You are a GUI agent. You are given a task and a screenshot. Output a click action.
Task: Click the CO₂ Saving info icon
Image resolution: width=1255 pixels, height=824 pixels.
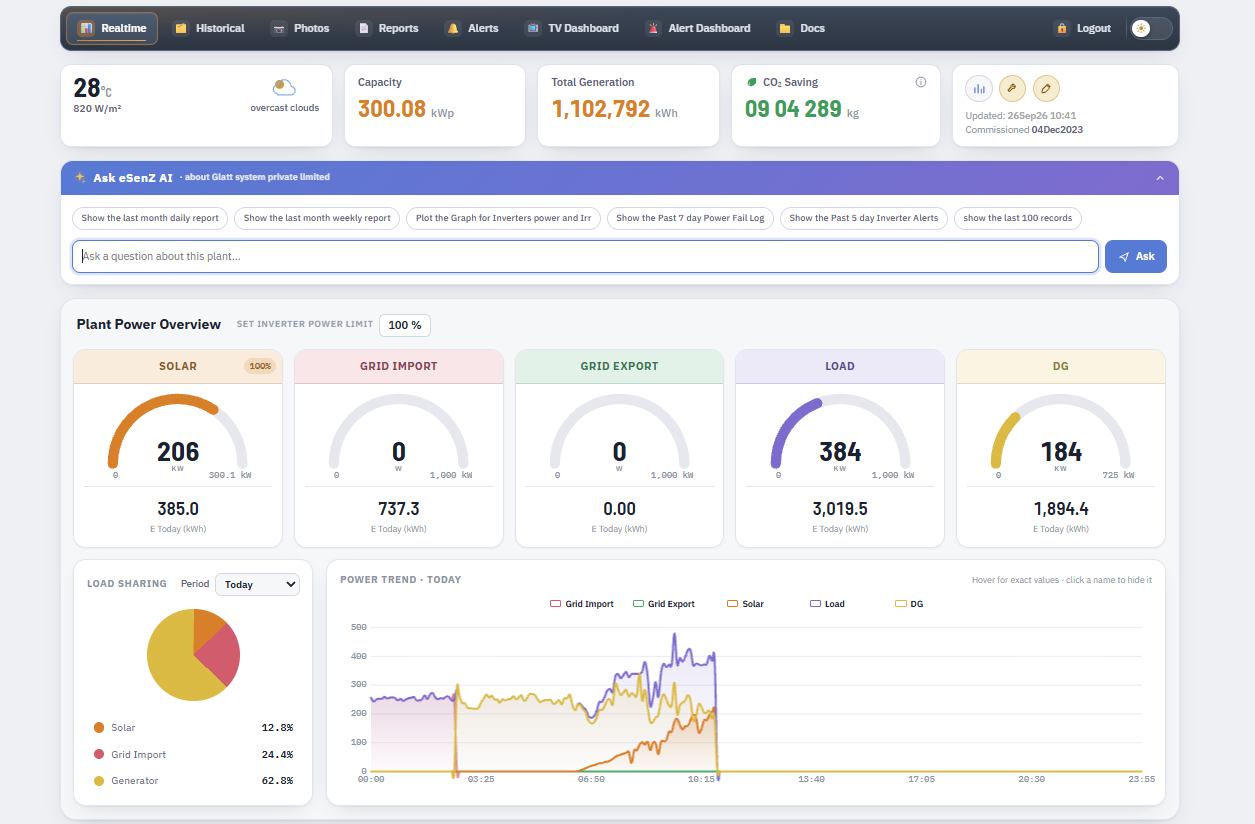point(921,82)
